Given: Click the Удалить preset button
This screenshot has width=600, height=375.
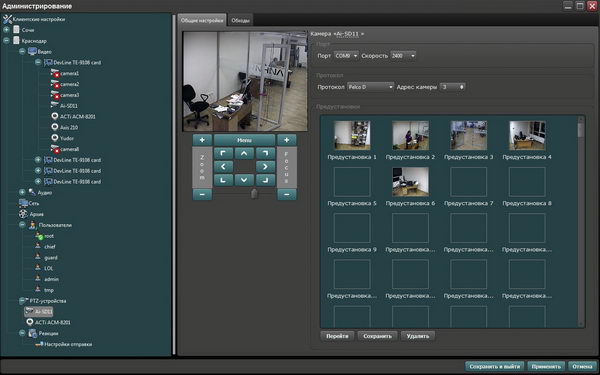Looking at the screenshot, I should 418,336.
